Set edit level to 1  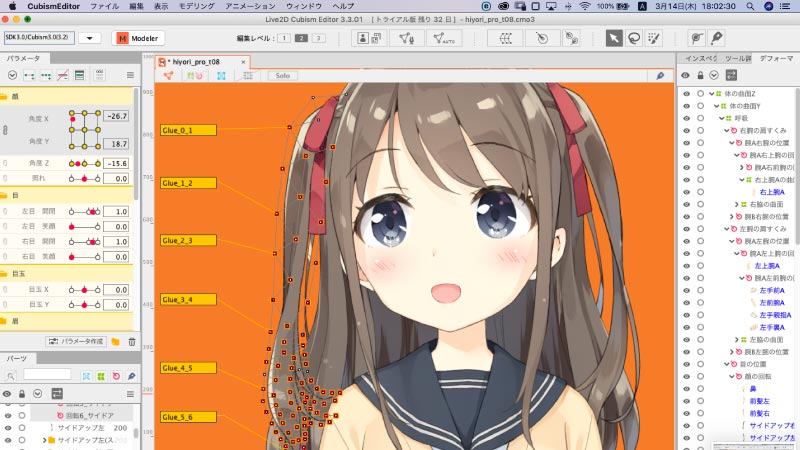tap(284, 38)
